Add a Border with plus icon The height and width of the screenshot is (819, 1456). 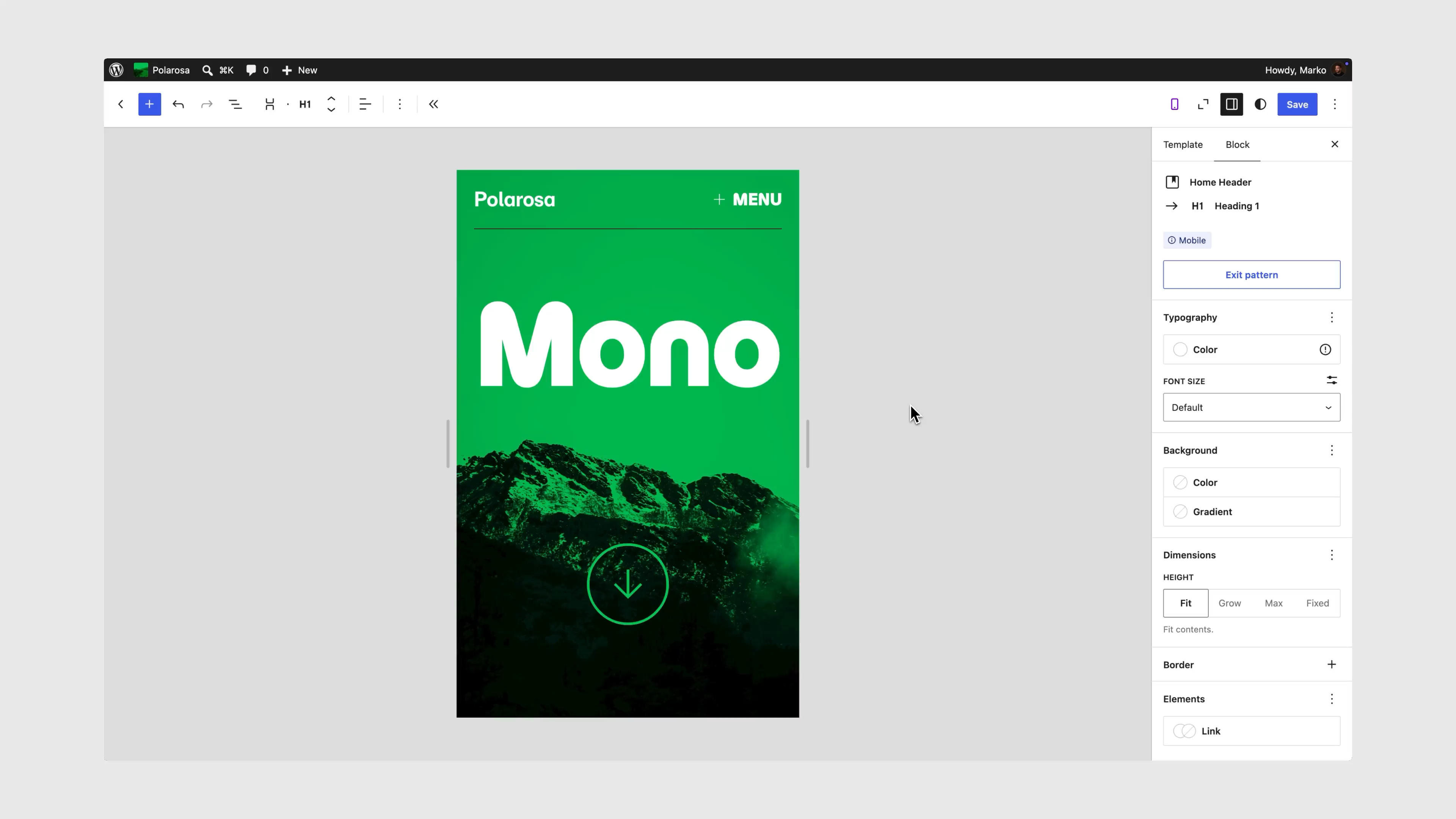[x=1332, y=665]
